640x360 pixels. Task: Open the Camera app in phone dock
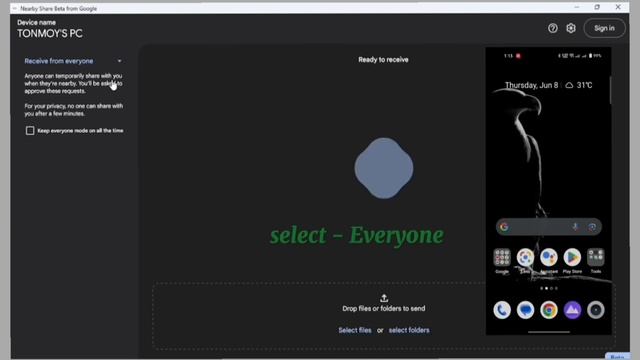coord(596,310)
